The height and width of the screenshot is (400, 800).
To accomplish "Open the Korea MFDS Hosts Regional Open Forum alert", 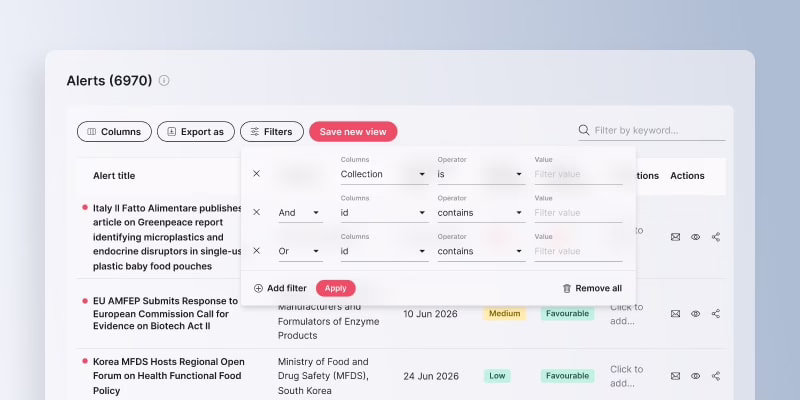I will tap(168, 376).
